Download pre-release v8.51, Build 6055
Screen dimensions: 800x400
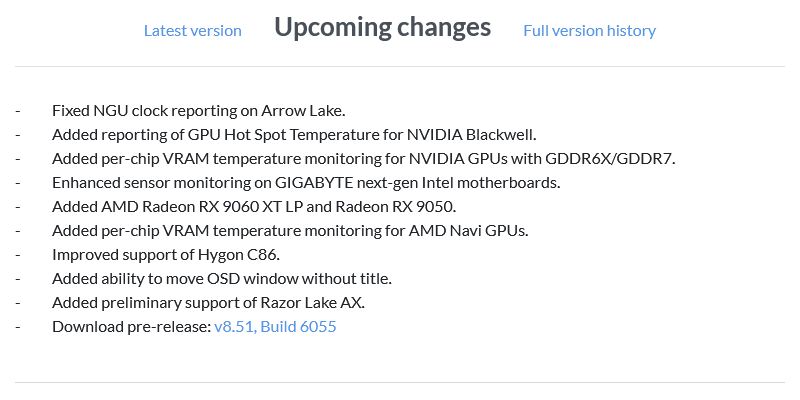[275, 327]
